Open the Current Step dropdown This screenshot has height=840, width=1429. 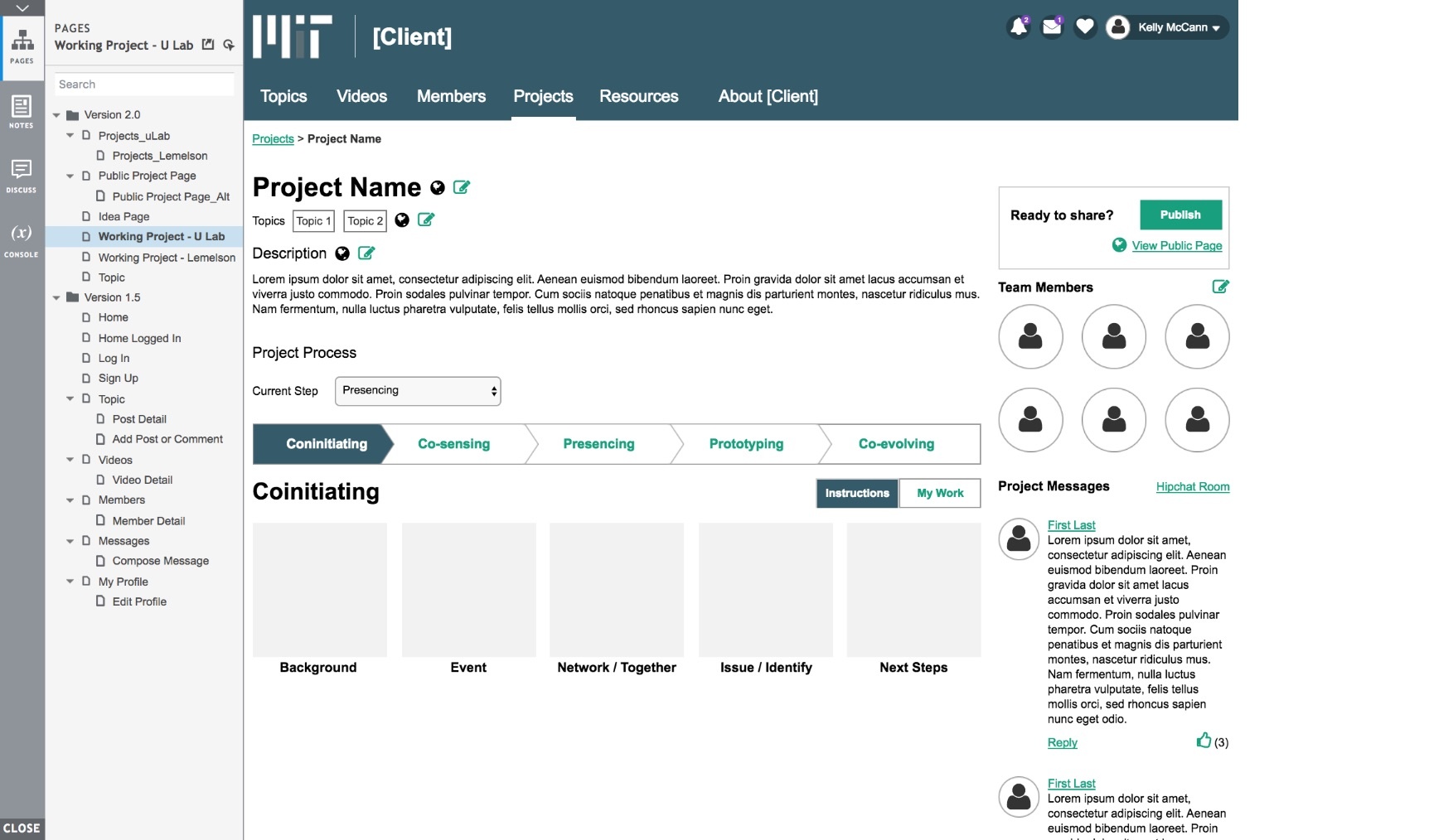418,391
